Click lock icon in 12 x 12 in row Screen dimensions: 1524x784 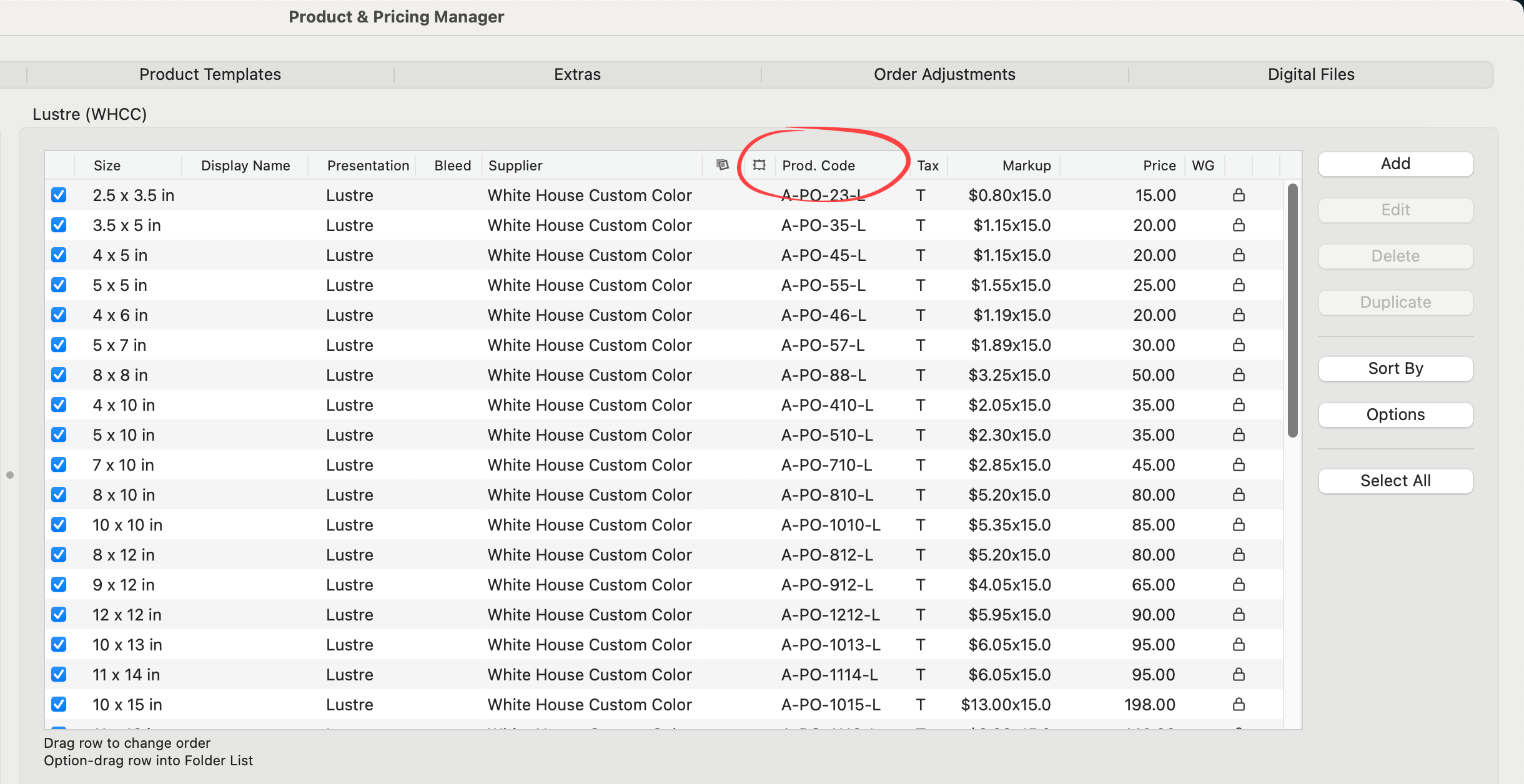pyautogui.click(x=1239, y=615)
